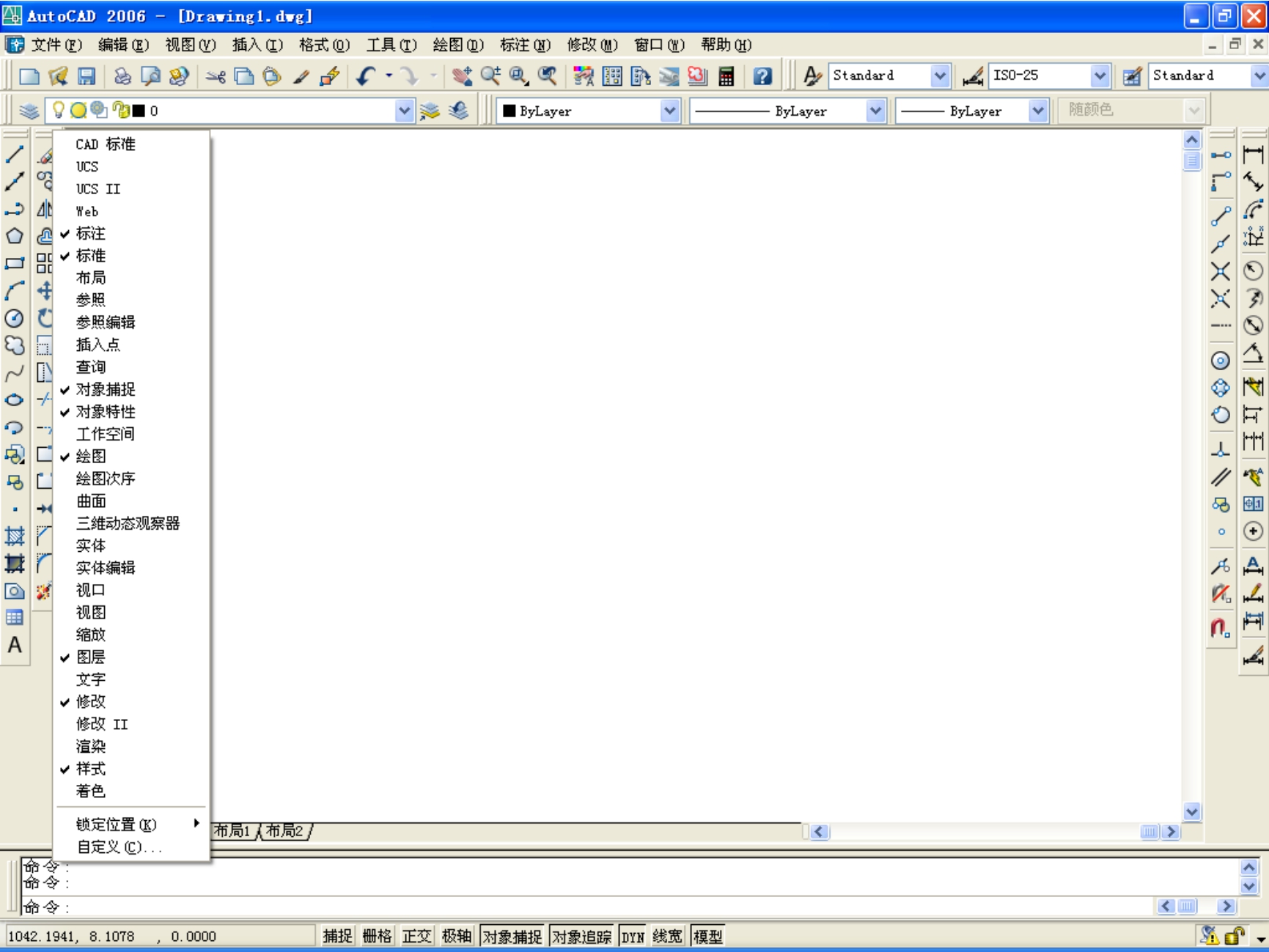Screen dimensions: 1269x952
Task: Click the toolbar lock icon in status tray
Action: [1234, 936]
